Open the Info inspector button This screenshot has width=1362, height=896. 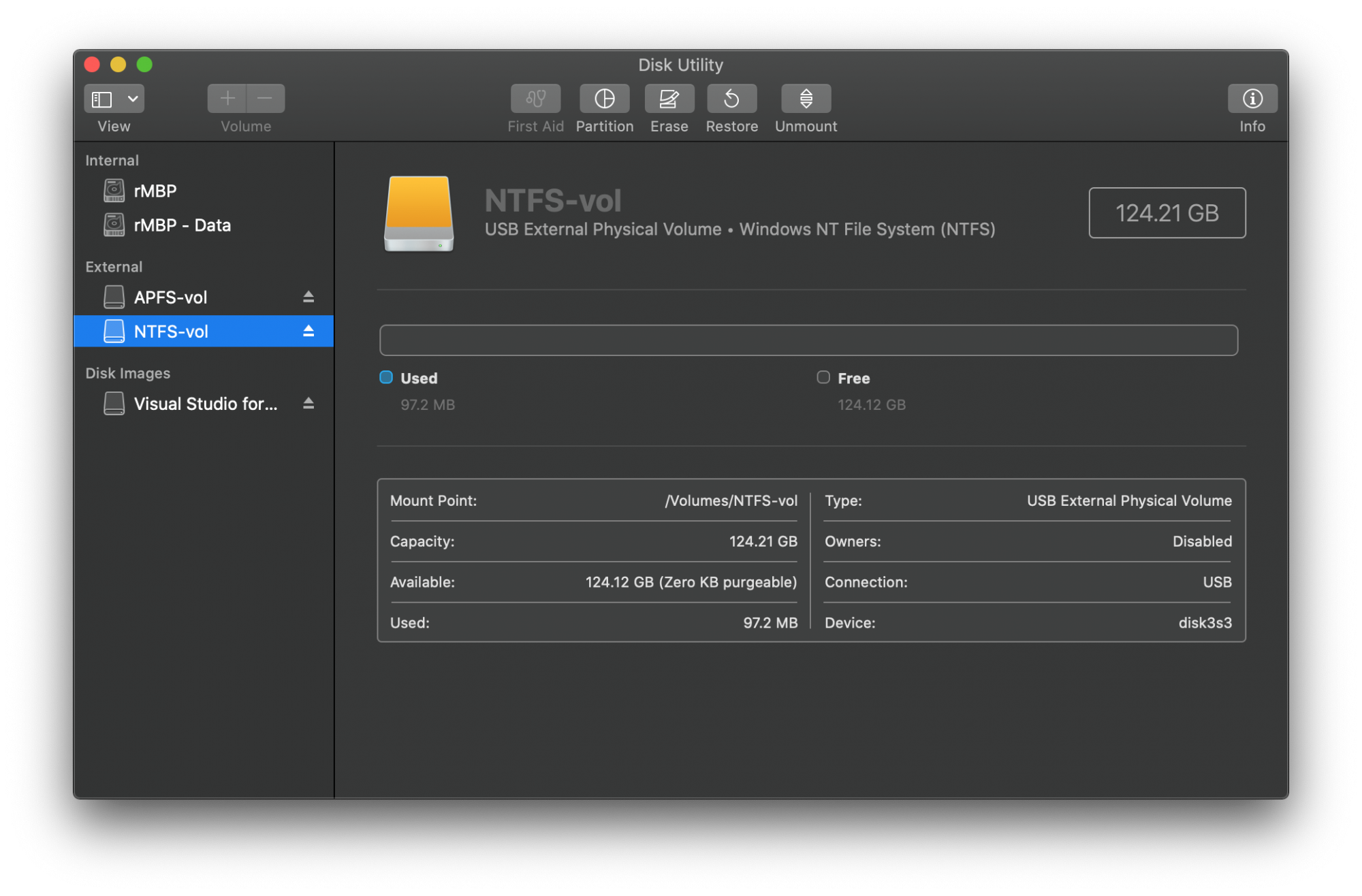click(x=1252, y=99)
